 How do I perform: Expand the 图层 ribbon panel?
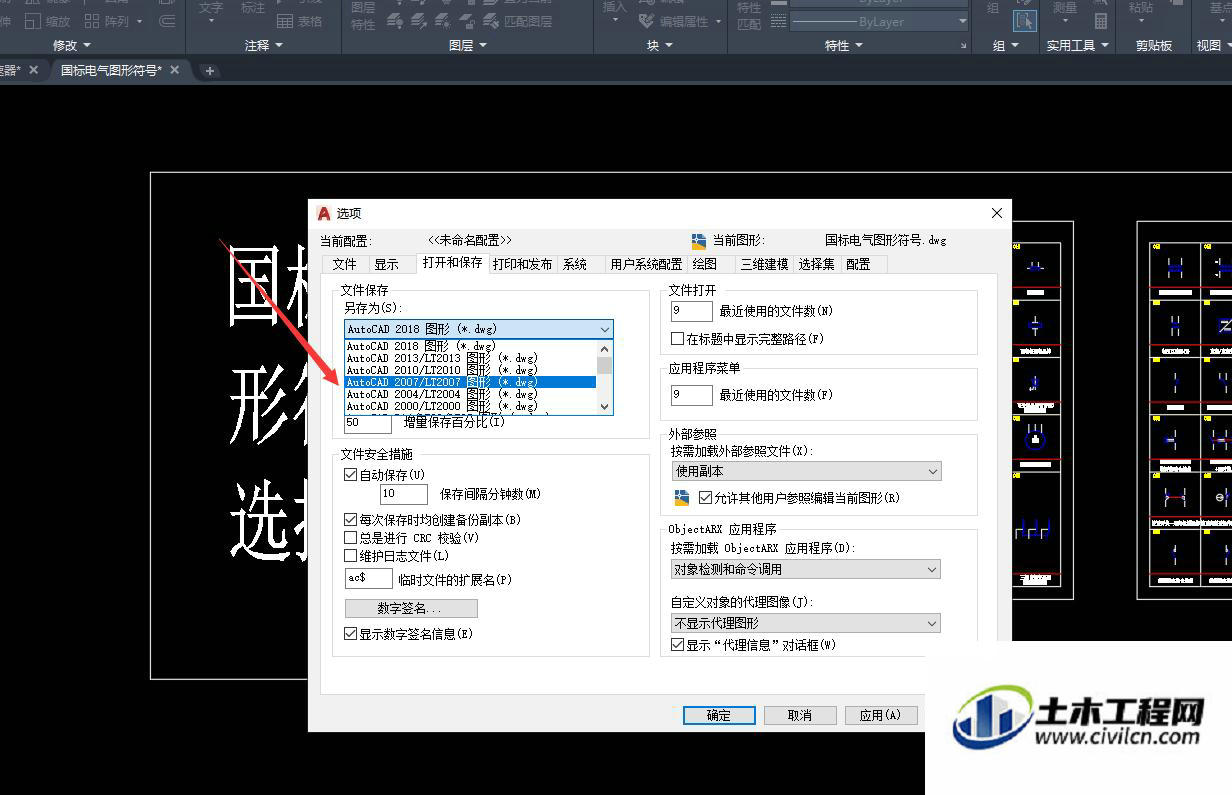pyautogui.click(x=468, y=46)
